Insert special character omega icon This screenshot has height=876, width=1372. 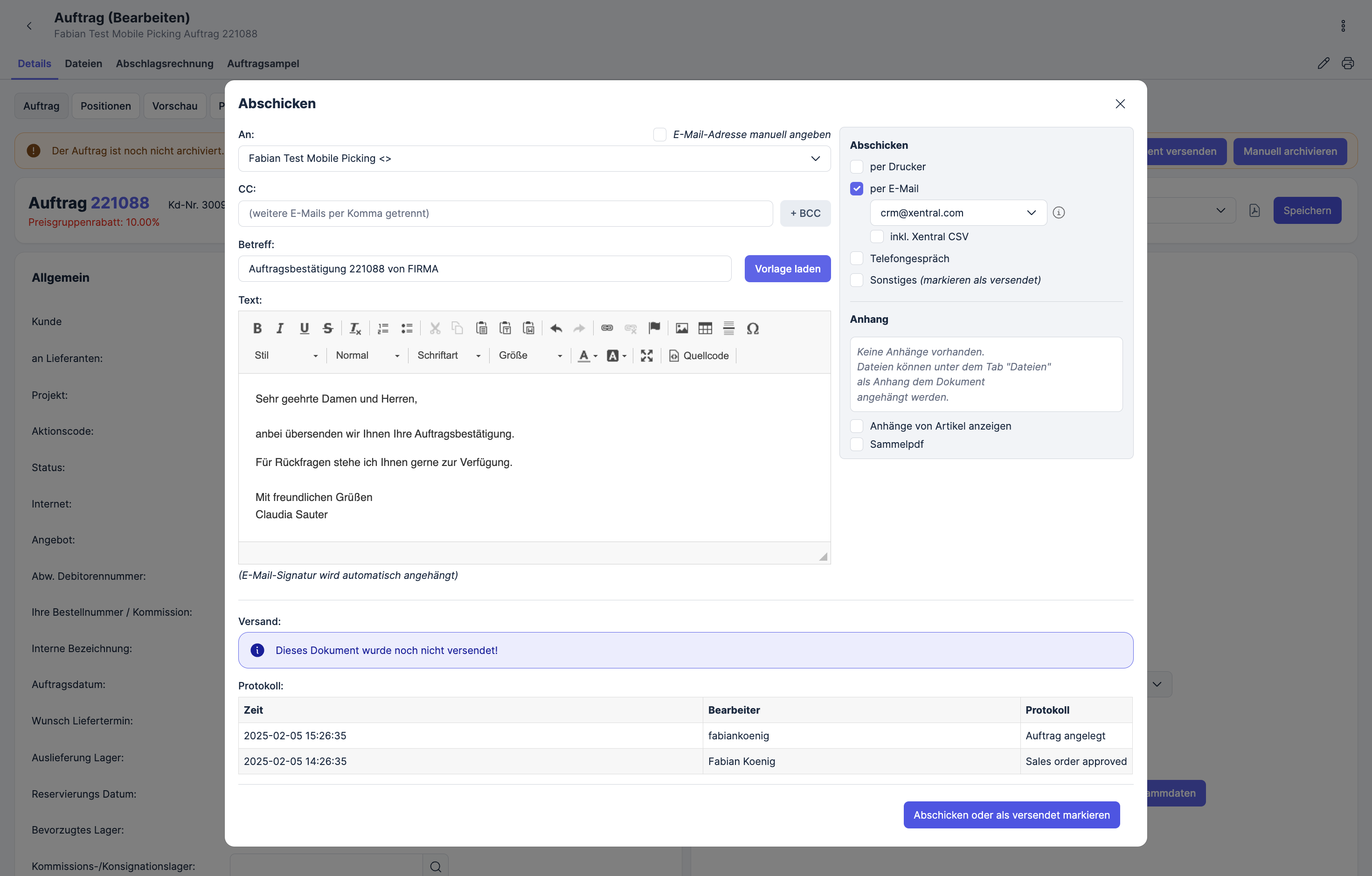tap(753, 328)
